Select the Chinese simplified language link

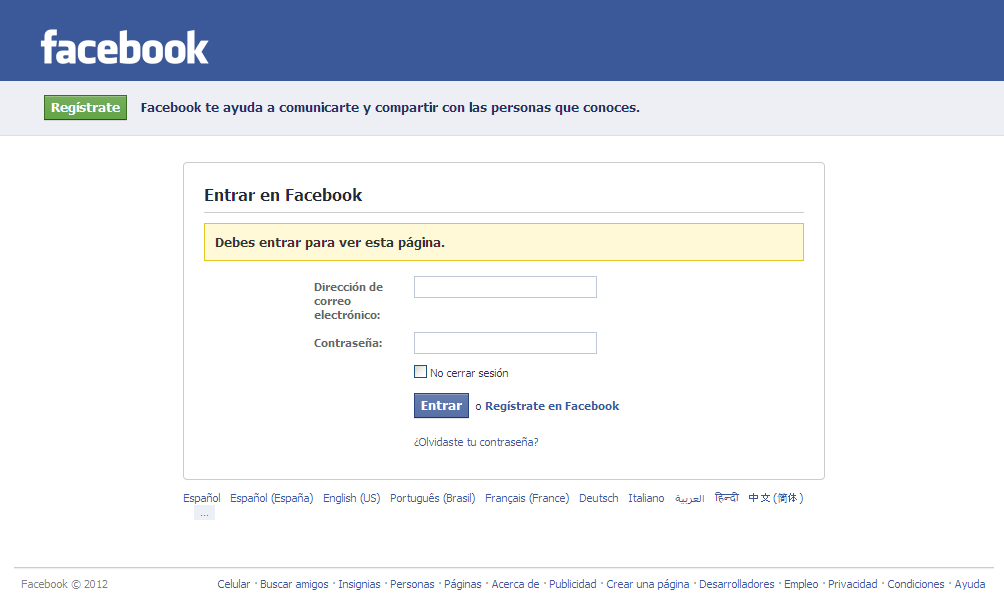pyautogui.click(x=775, y=498)
